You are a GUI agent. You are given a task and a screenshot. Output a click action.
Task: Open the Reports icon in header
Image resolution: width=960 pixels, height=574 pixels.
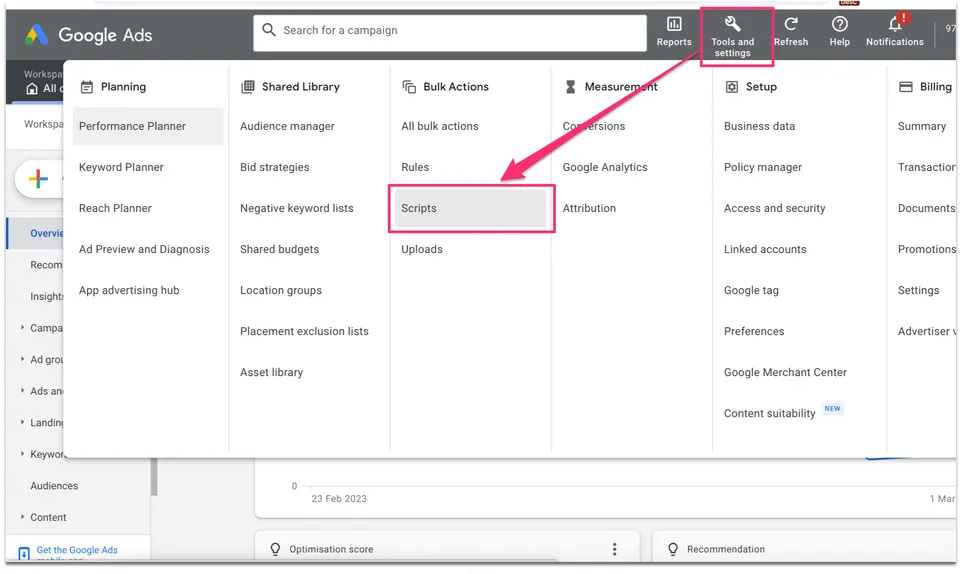click(674, 24)
